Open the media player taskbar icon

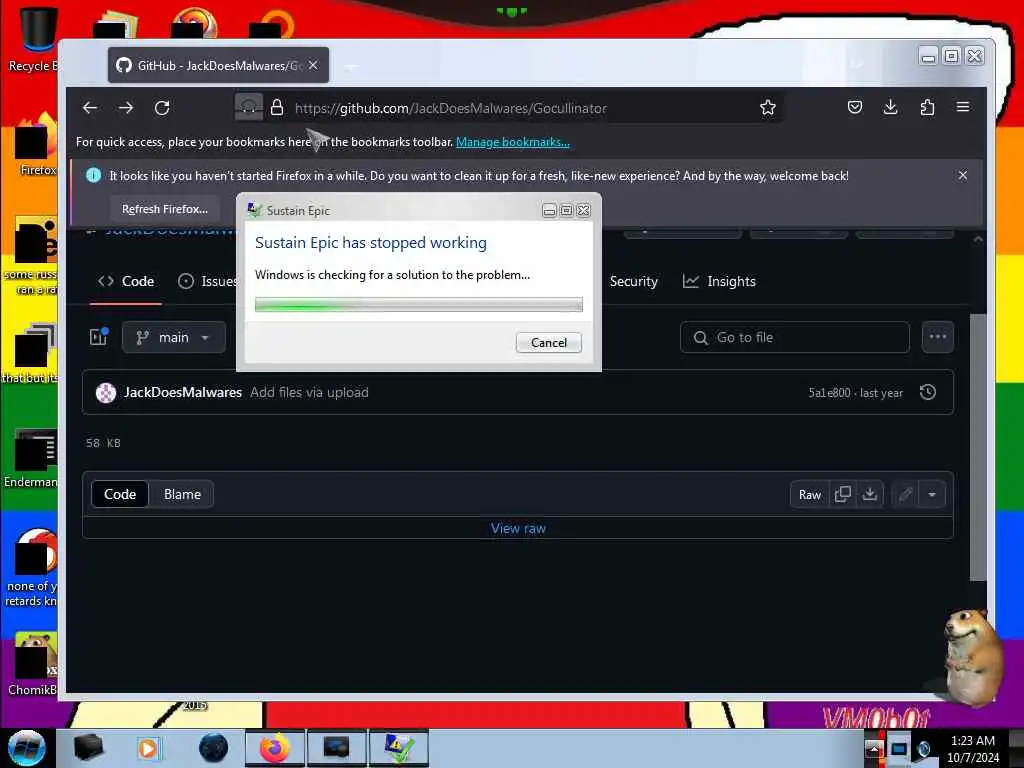coord(148,748)
